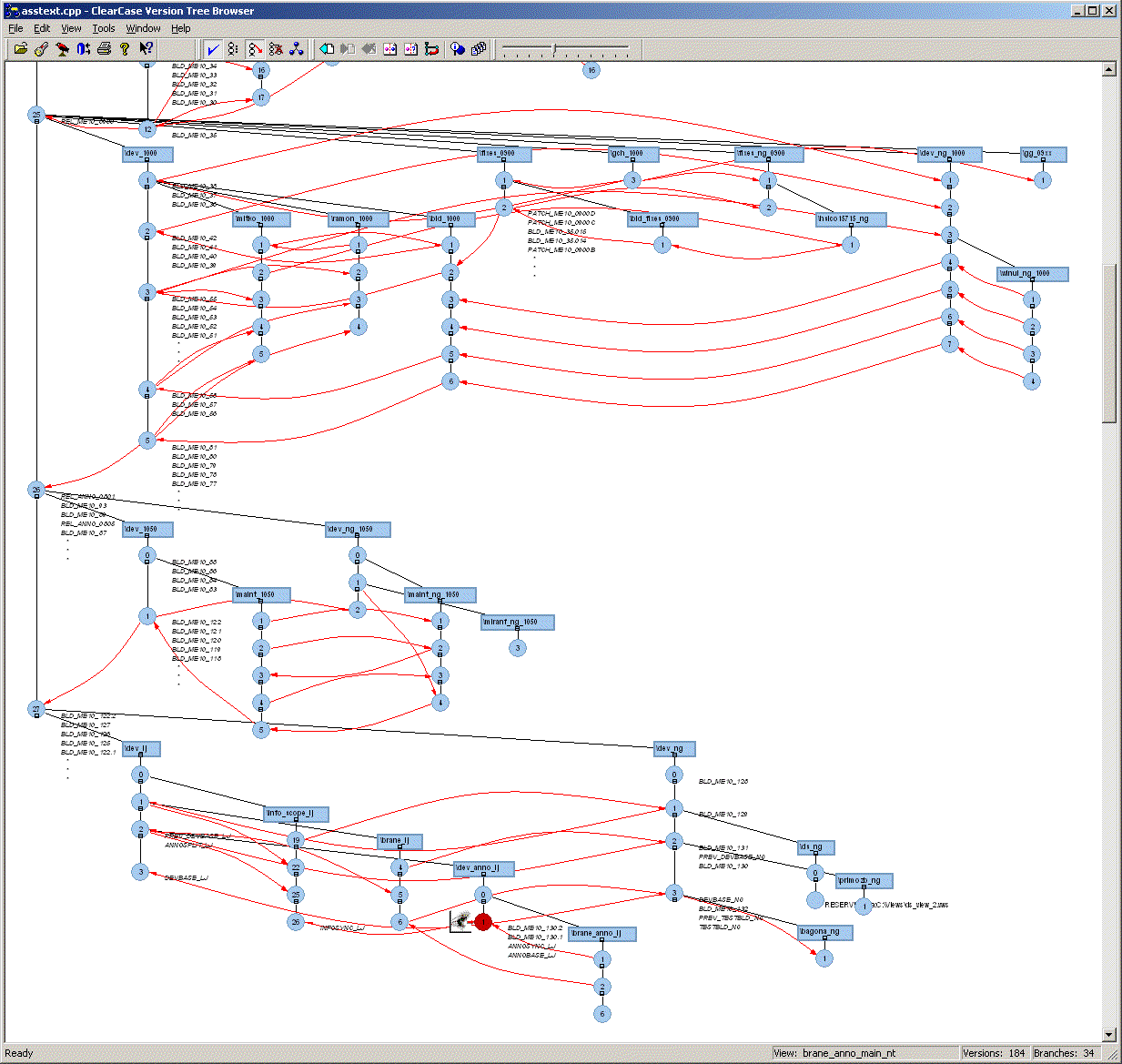Select the \brane_lj branch label
Viewport: 1122px width, 1064px height.
click(x=399, y=841)
